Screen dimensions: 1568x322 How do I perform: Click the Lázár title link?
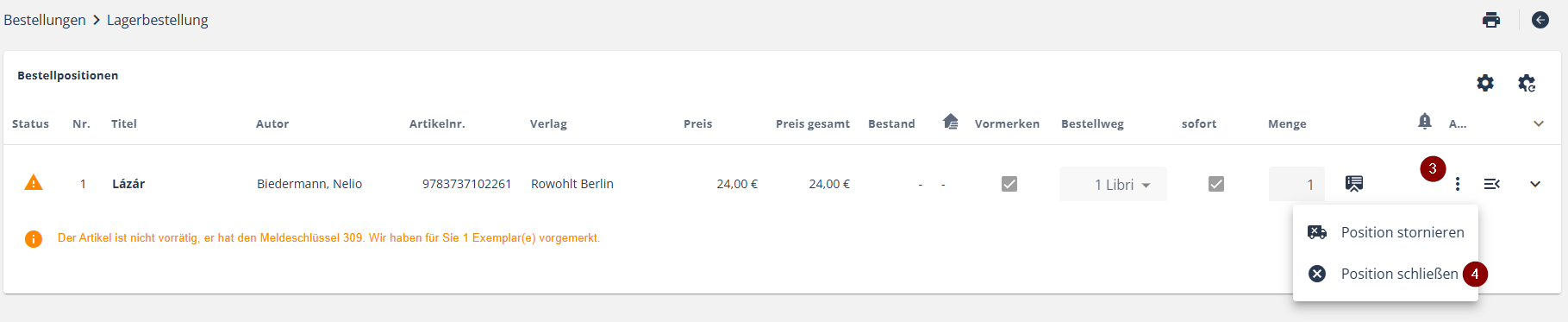click(128, 184)
